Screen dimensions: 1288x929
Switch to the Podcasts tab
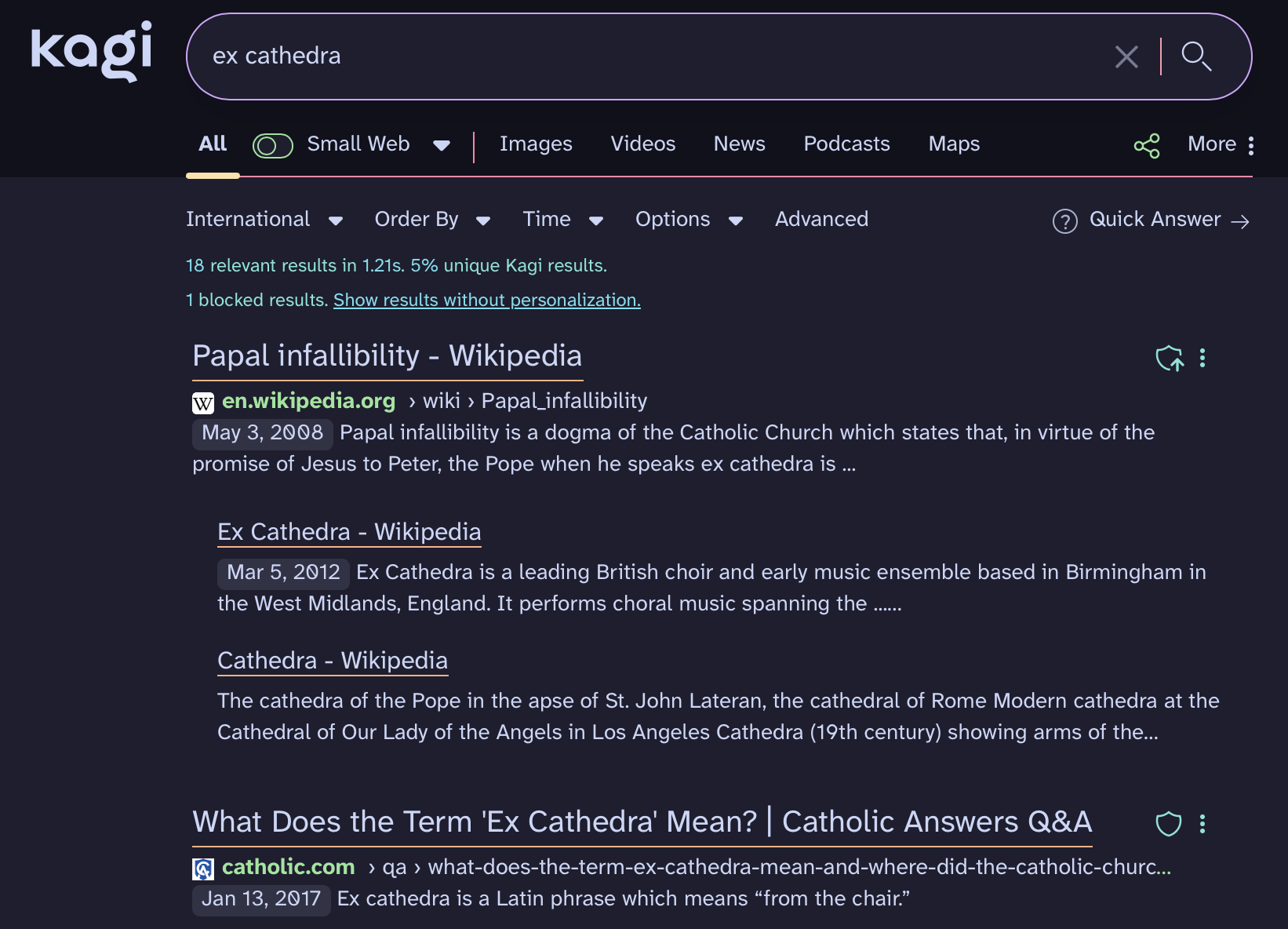846,144
